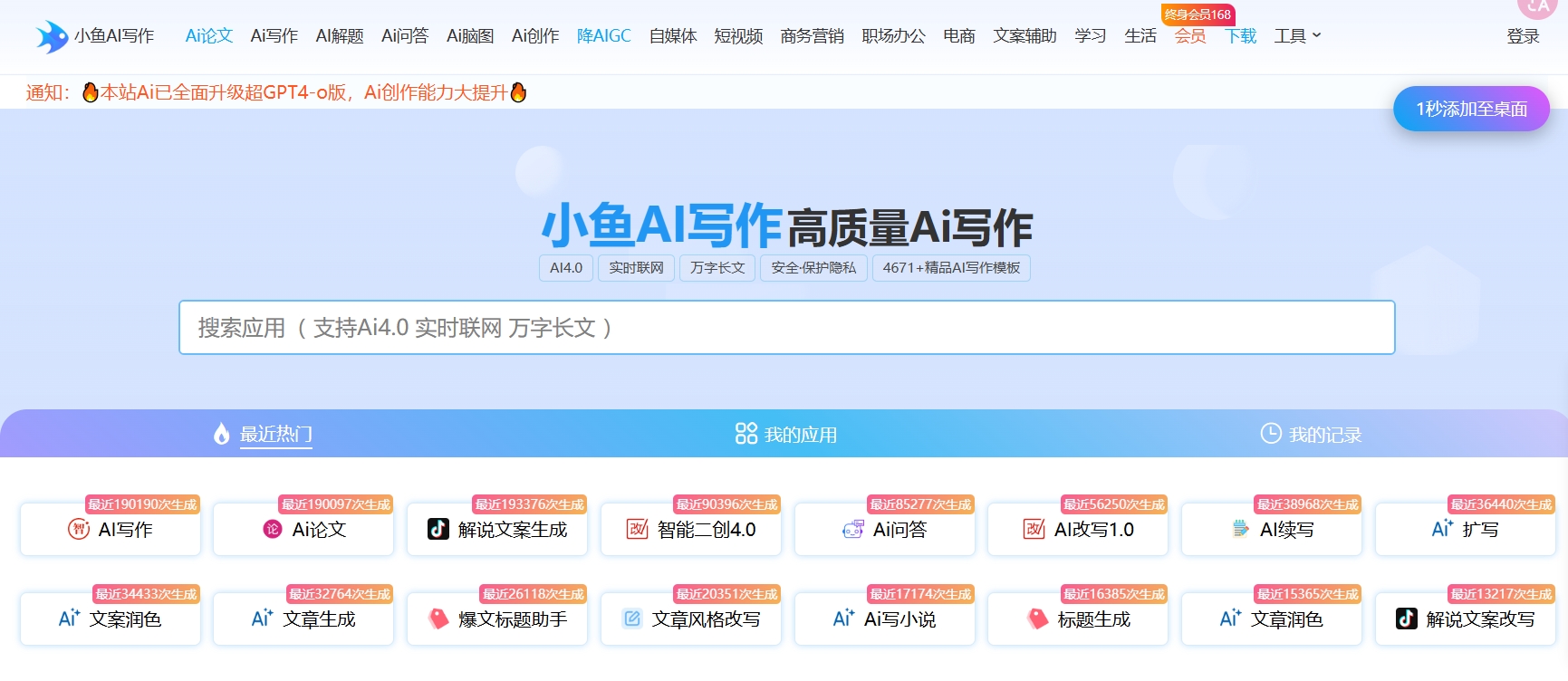
Task: Switch to the 最近热门 tab
Action: [x=264, y=434]
